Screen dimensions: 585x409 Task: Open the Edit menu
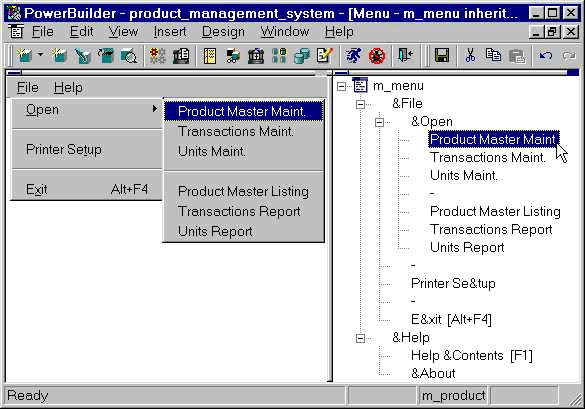point(81,32)
